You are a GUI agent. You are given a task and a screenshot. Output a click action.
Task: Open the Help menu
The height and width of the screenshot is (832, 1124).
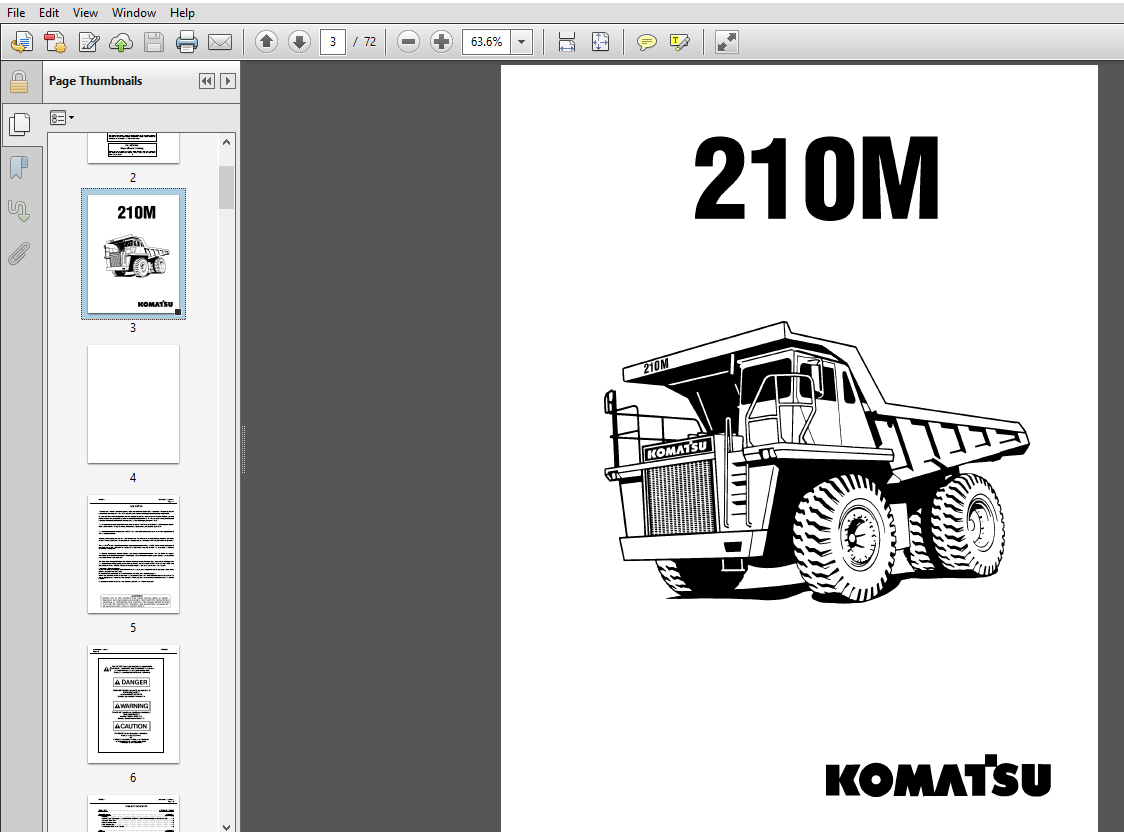pyautogui.click(x=182, y=13)
